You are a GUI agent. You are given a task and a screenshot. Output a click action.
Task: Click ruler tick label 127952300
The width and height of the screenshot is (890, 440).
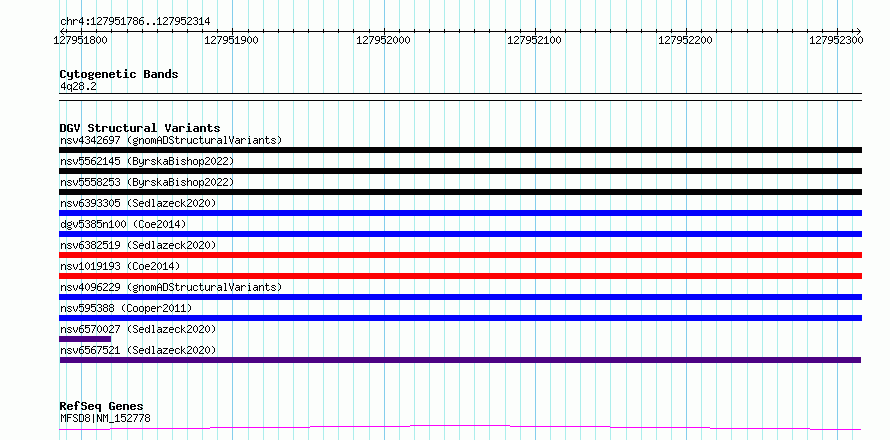tap(836, 40)
